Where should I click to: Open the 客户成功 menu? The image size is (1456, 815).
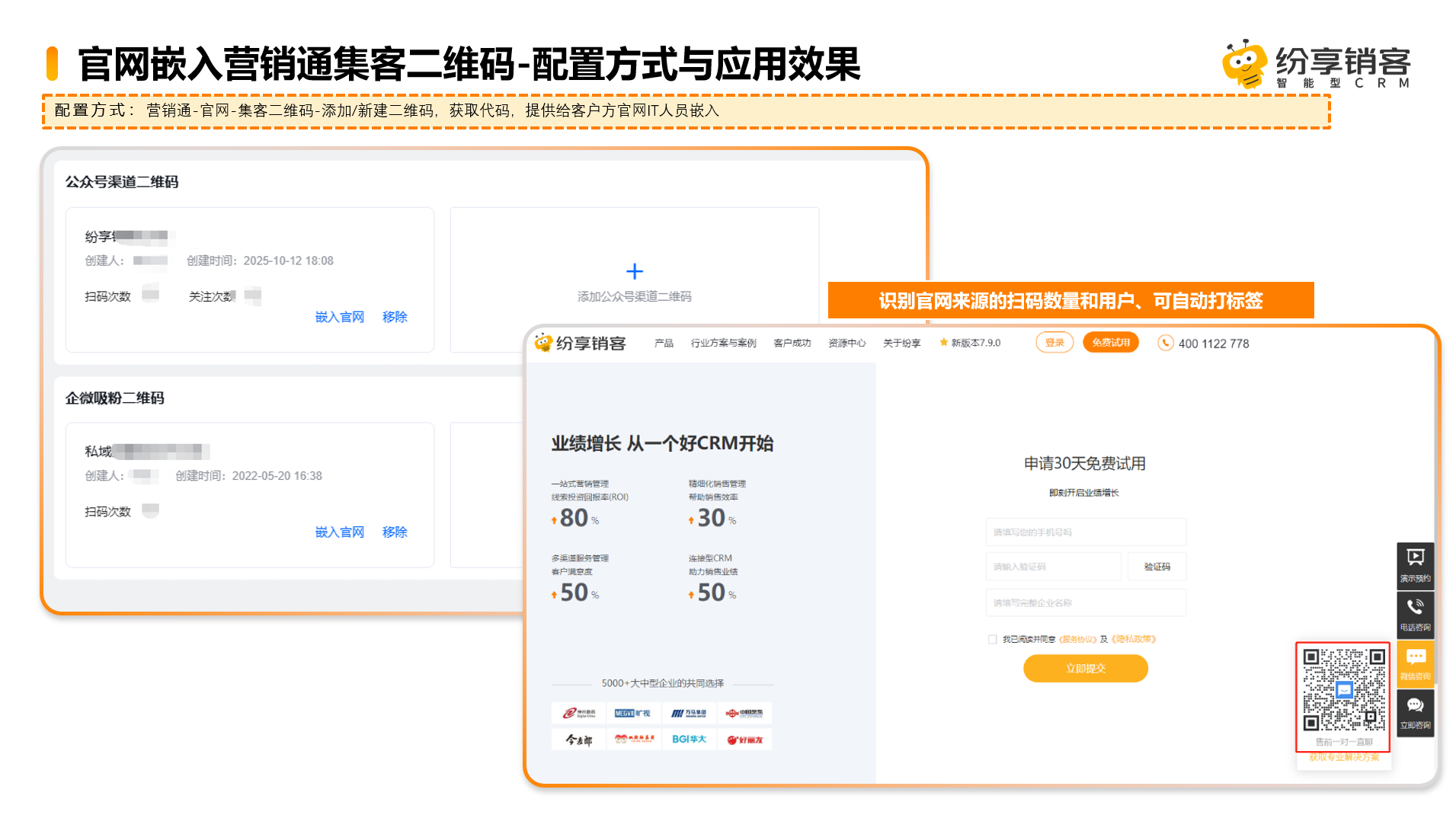coord(792,343)
